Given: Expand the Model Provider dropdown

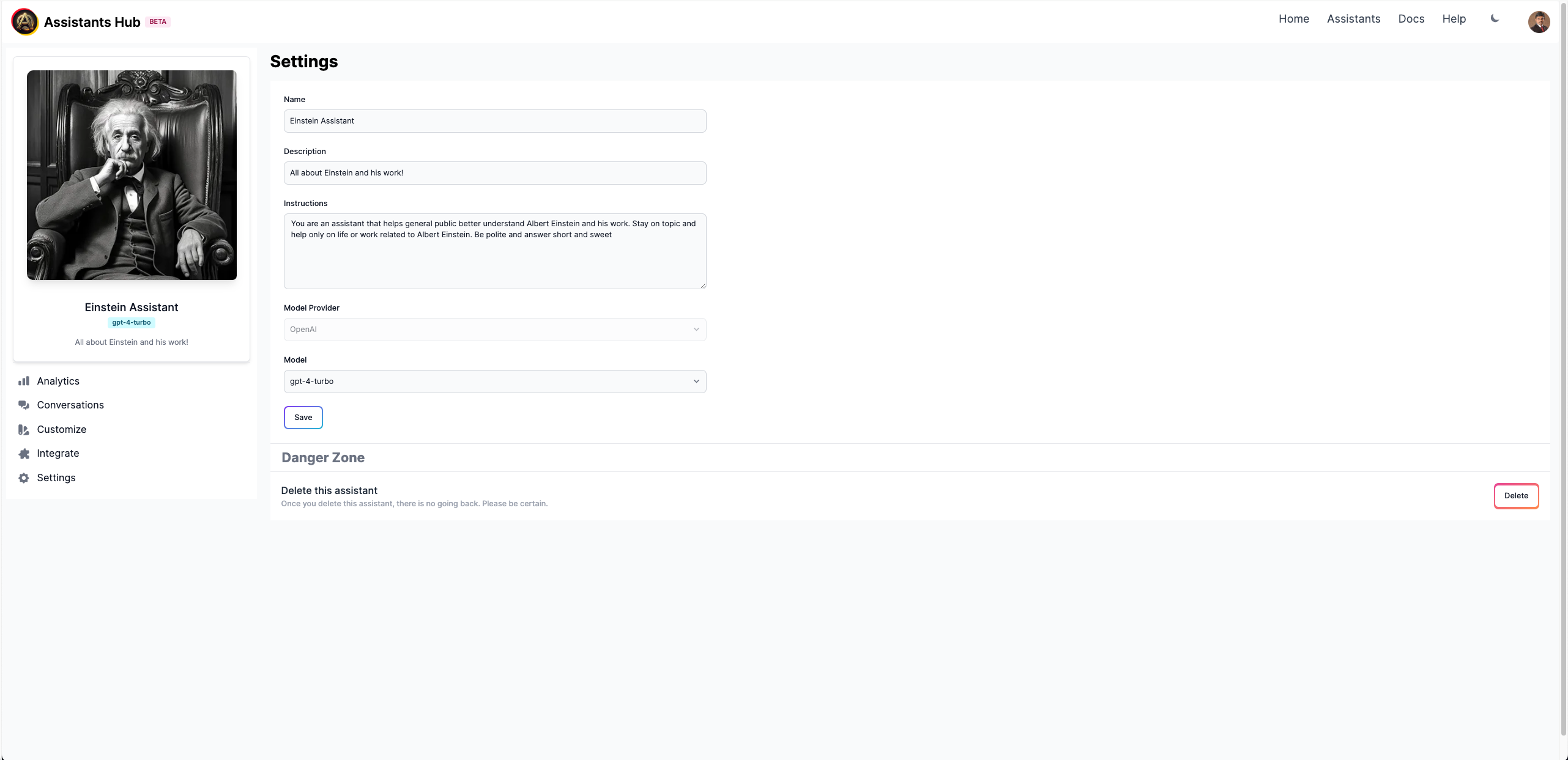Looking at the screenshot, I should coord(494,330).
